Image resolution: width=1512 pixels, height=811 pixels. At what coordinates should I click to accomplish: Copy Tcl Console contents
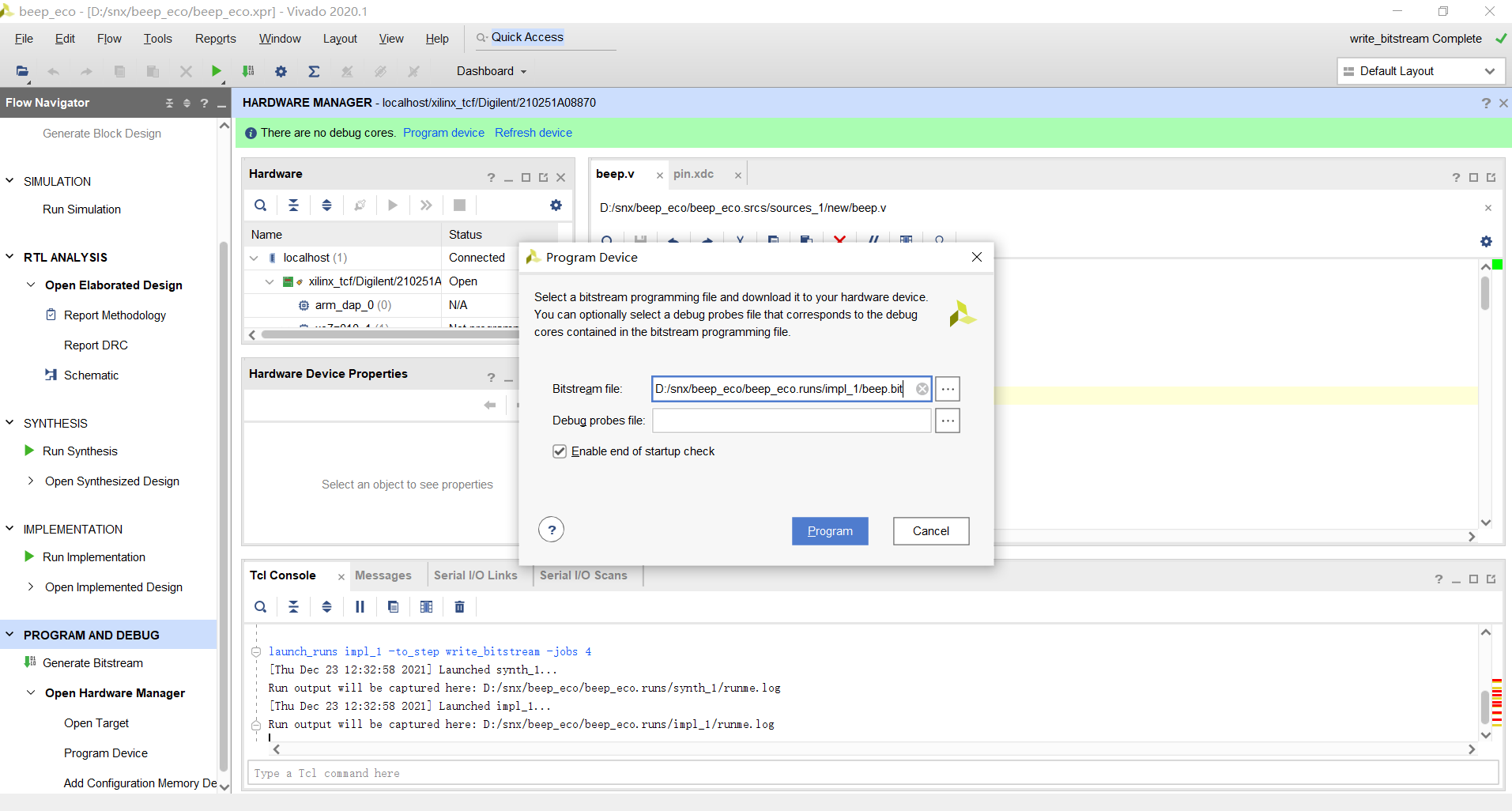[393, 607]
